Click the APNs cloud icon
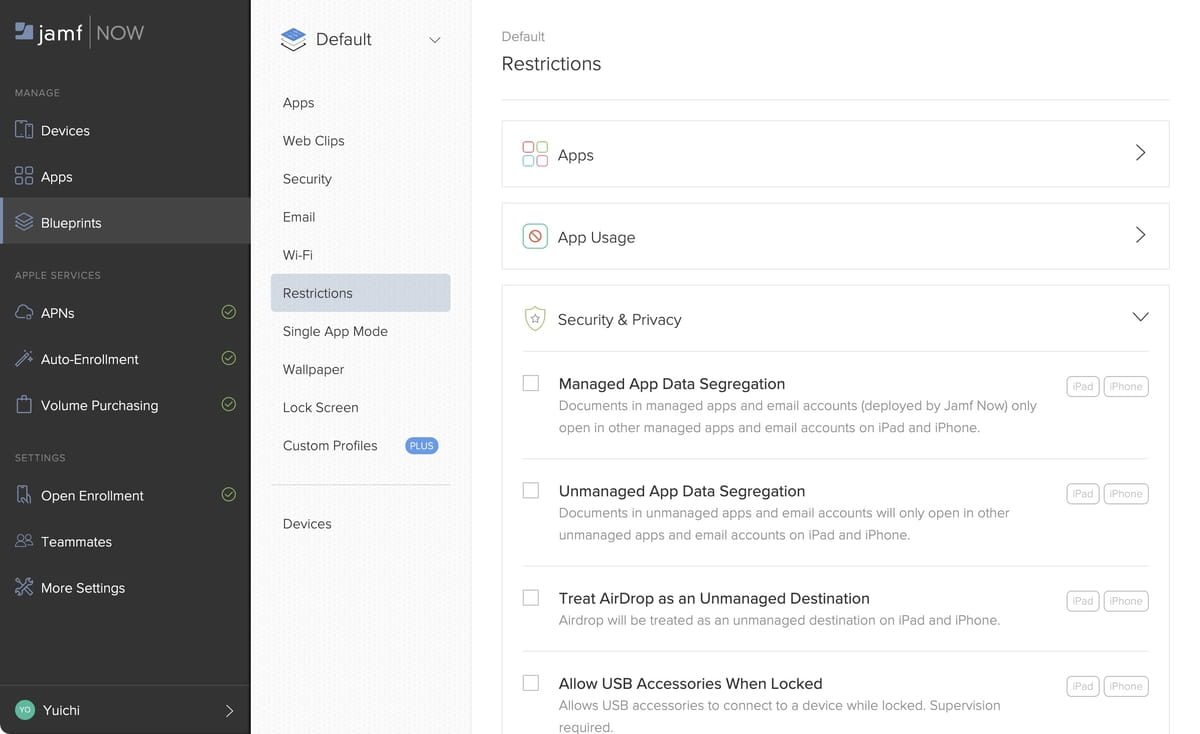This screenshot has width=1200, height=734. coord(24,312)
